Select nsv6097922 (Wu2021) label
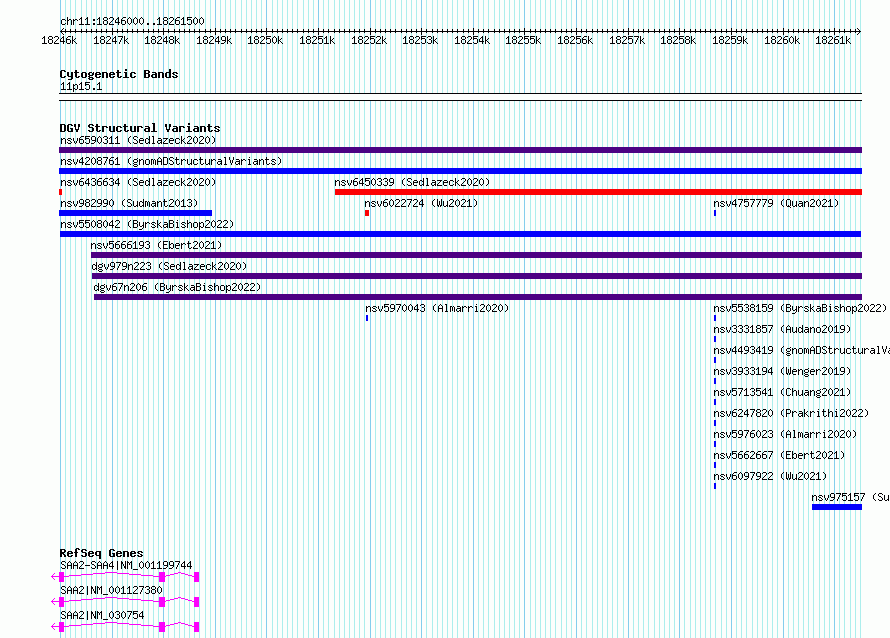This screenshot has width=890, height=638. [x=770, y=476]
